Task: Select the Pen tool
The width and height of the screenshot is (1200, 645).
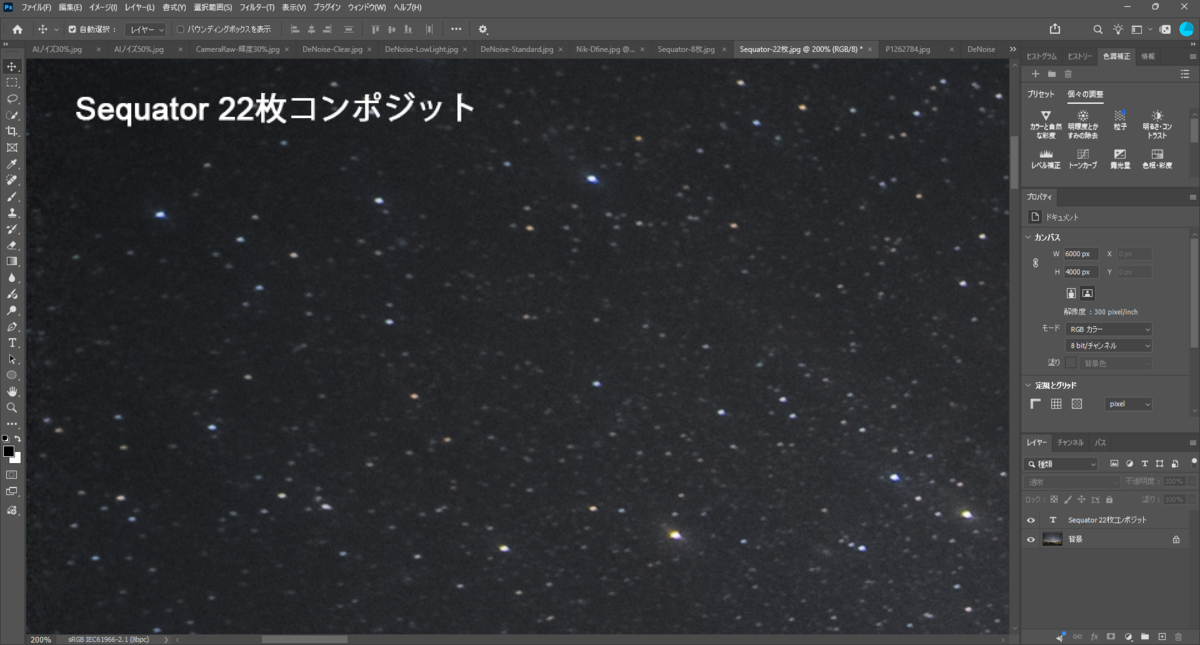Action: 12,327
